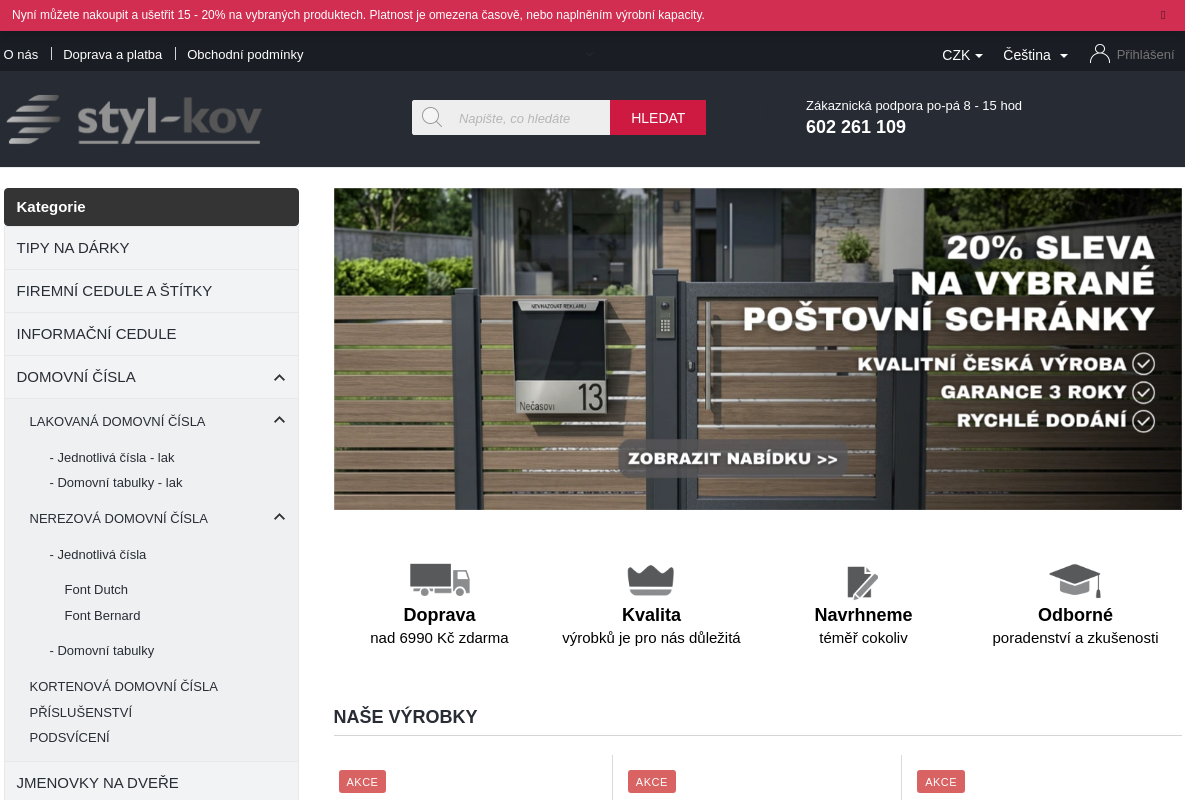Image resolution: width=1200 pixels, height=800 pixels.
Task: Open Nerezová domovní čísla subcategory
Action: (x=119, y=519)
